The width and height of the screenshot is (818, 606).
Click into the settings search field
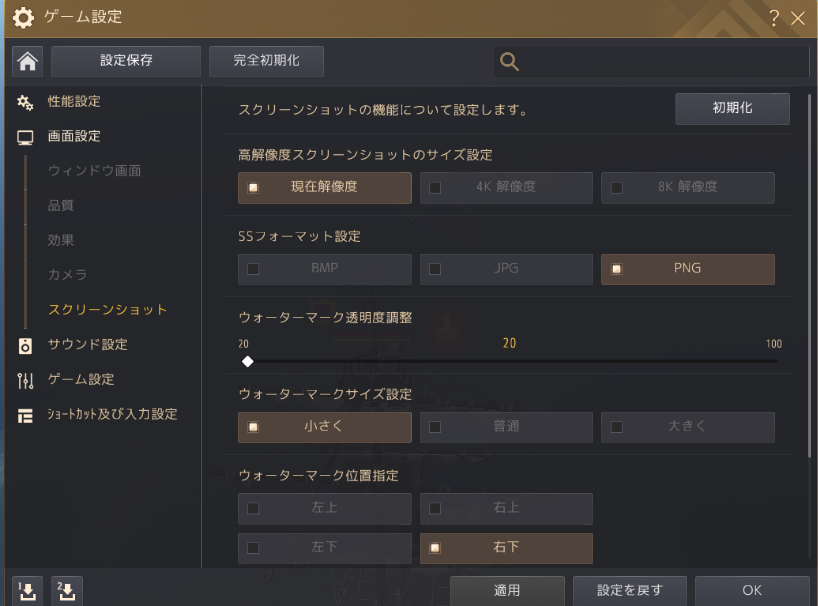(x=660, y=62)
